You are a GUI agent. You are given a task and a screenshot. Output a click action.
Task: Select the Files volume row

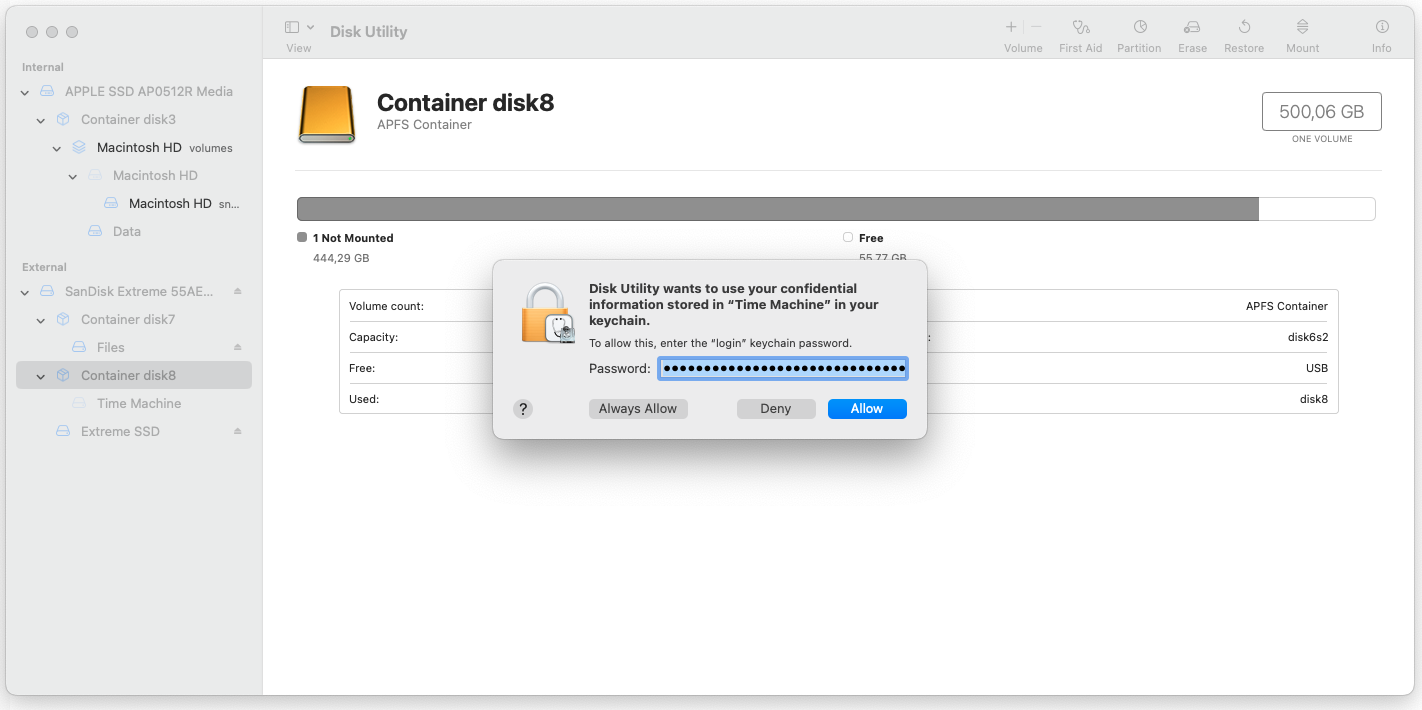tap(134, 347)
